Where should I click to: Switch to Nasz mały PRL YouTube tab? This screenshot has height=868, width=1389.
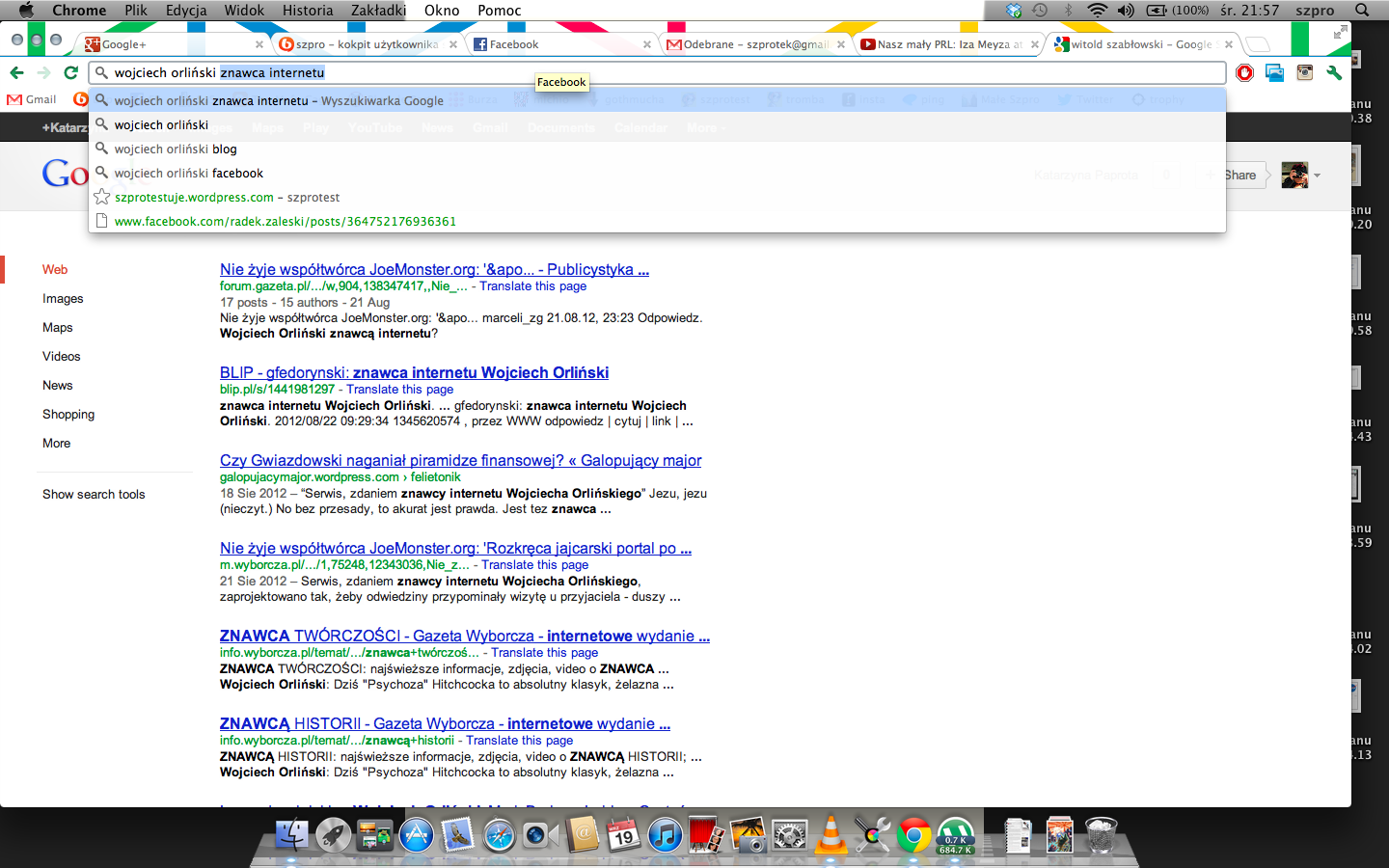[x=949, y=44]
